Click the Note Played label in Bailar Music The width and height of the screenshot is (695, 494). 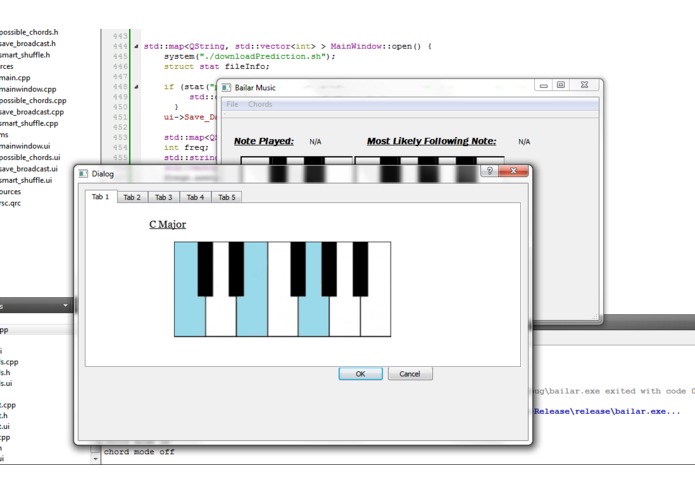(264, 141)
